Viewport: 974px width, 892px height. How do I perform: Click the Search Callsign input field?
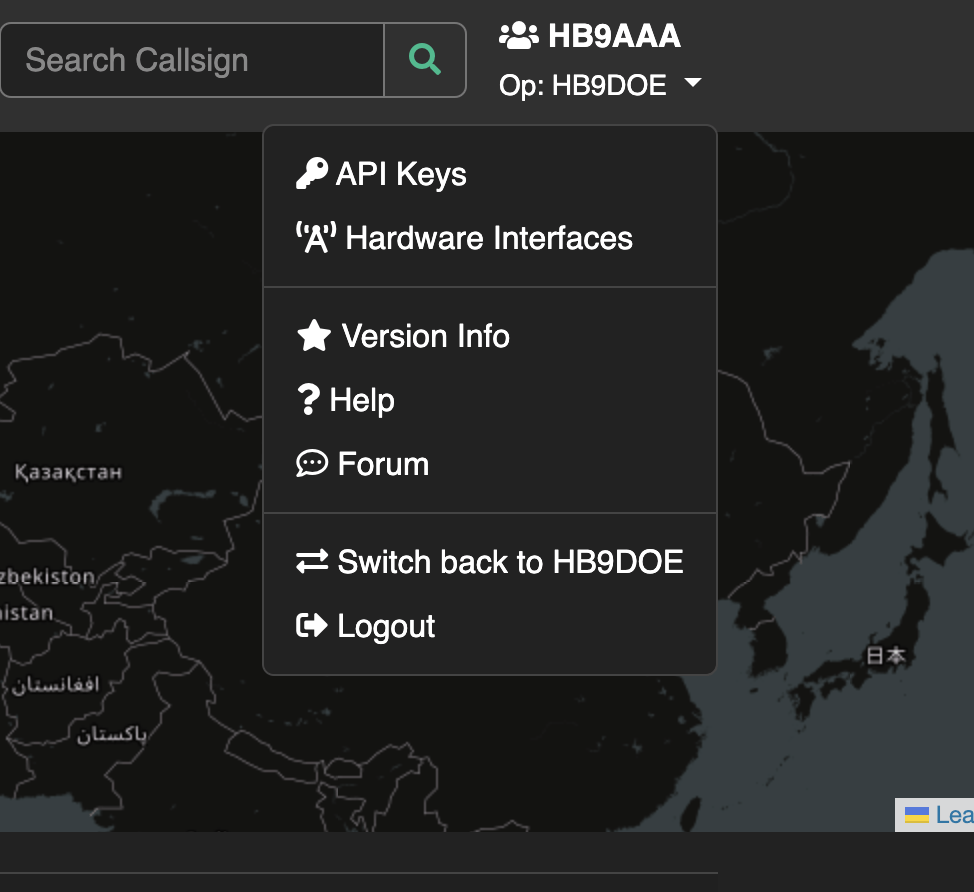coord(193,60)
